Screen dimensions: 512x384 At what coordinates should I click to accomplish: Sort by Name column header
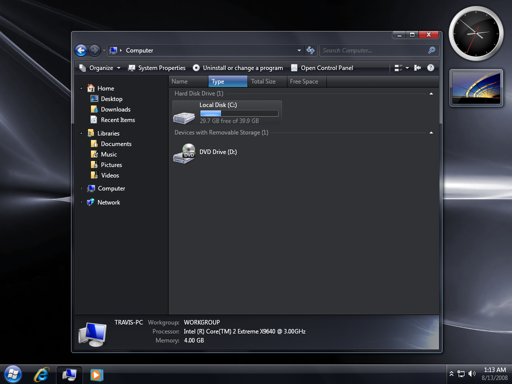pyautogui.click(x=189, y=82)
